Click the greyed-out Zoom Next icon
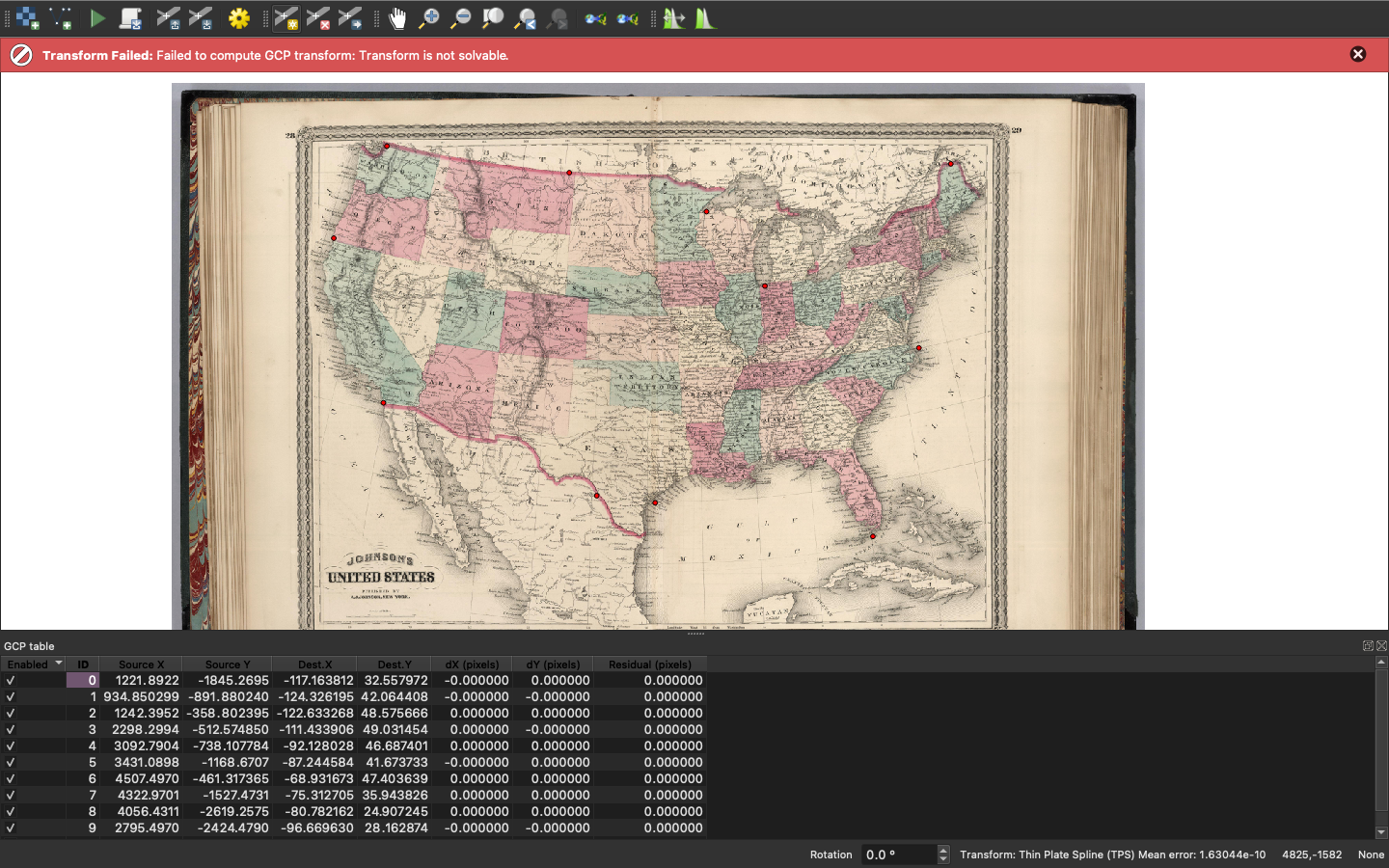The height and width of the screenshot is (868, 1389). point(558,18)
